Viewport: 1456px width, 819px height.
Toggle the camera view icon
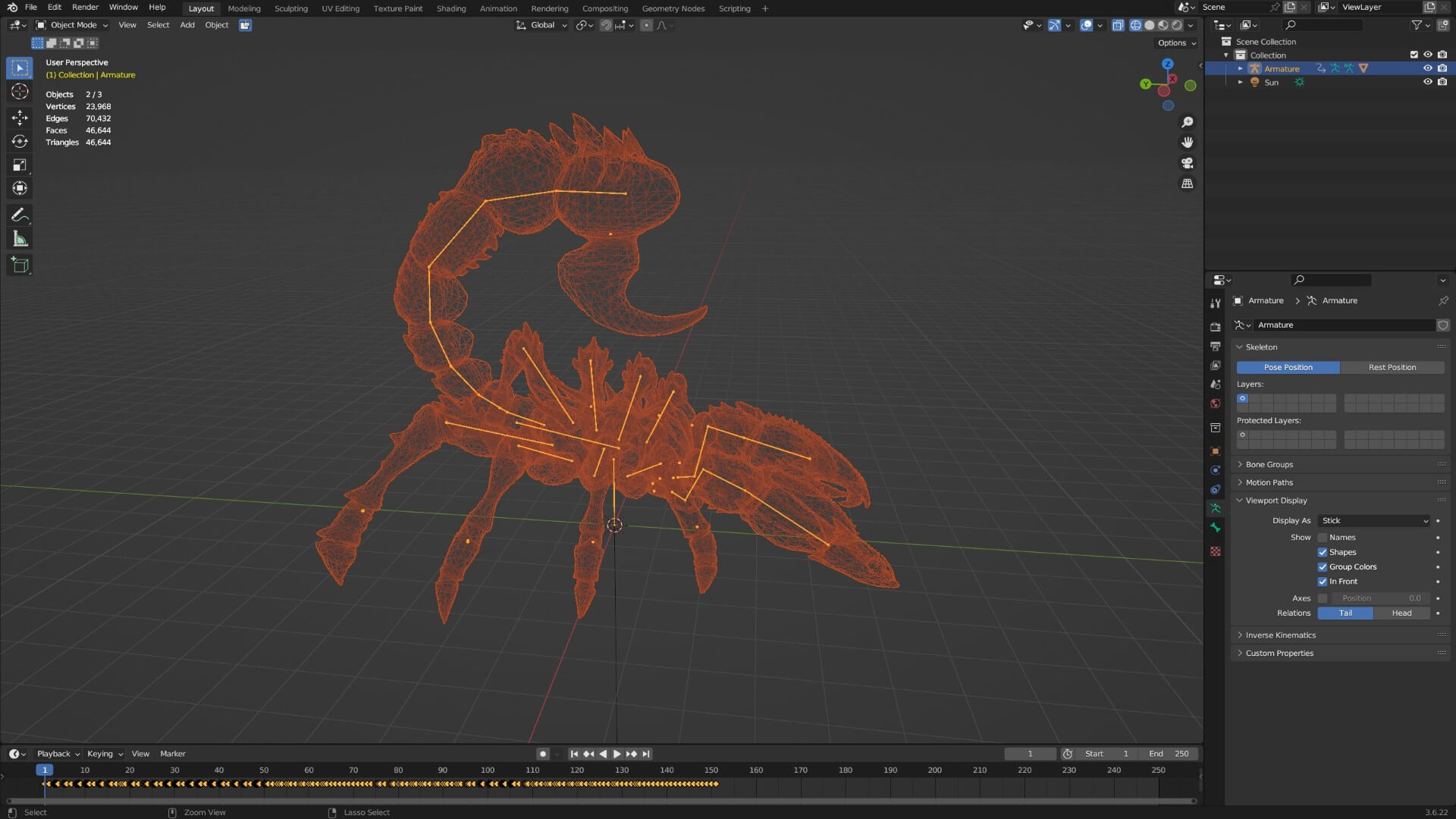coord(1188,163)
